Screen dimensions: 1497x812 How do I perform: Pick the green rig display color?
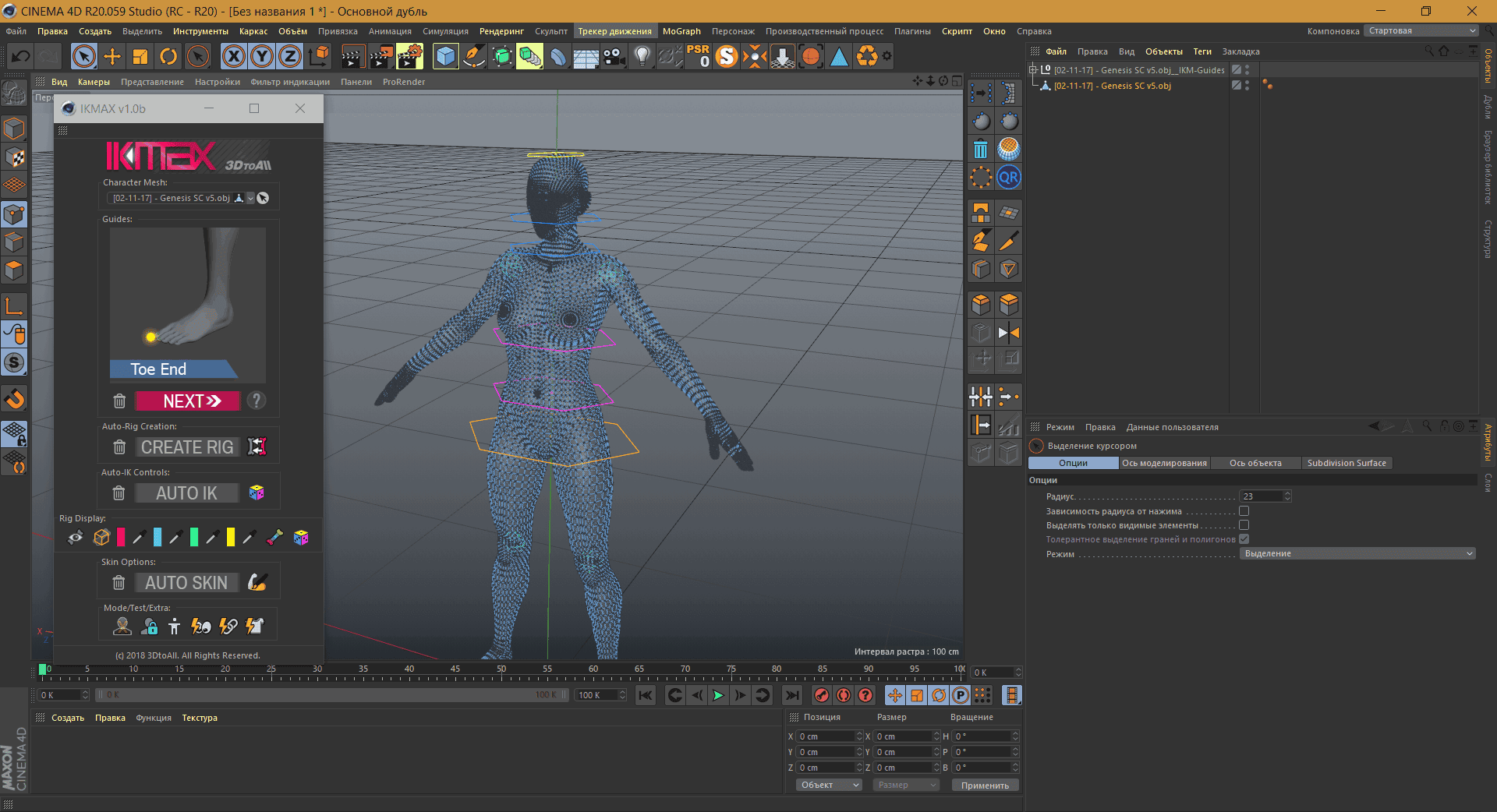(194, 537)
